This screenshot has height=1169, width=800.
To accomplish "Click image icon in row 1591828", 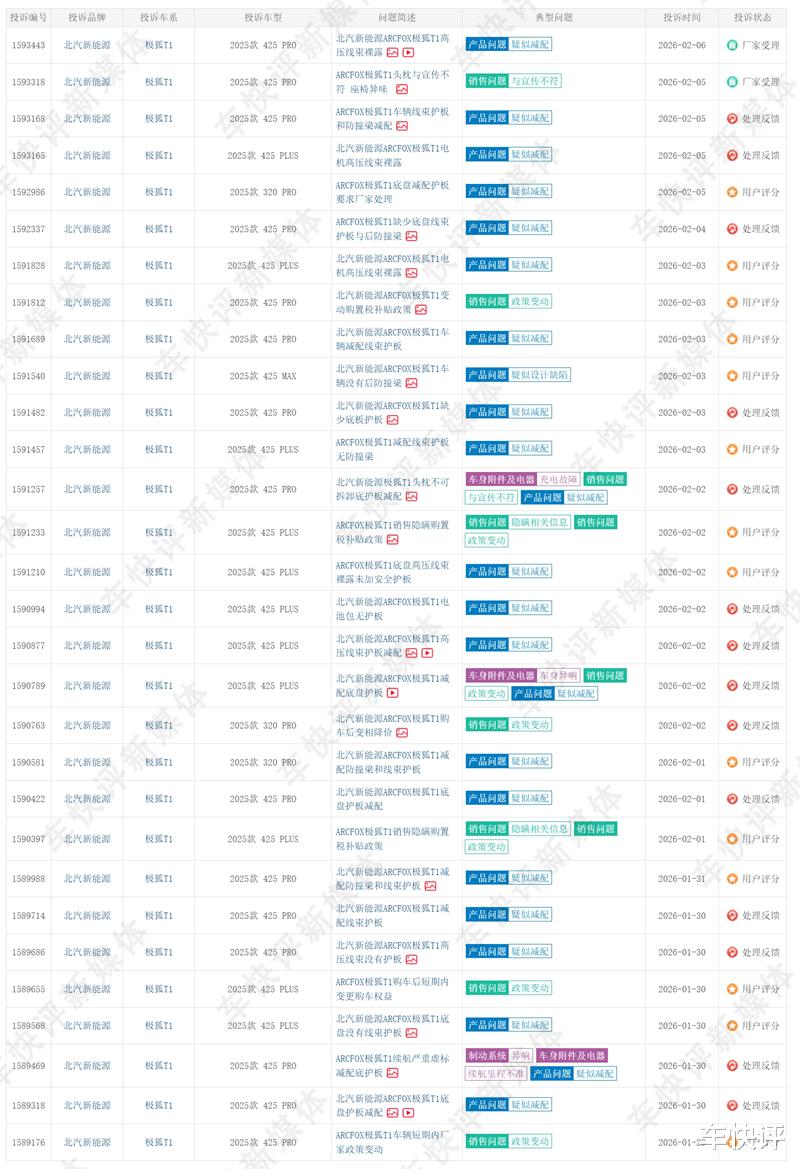I will click(412, 273).
